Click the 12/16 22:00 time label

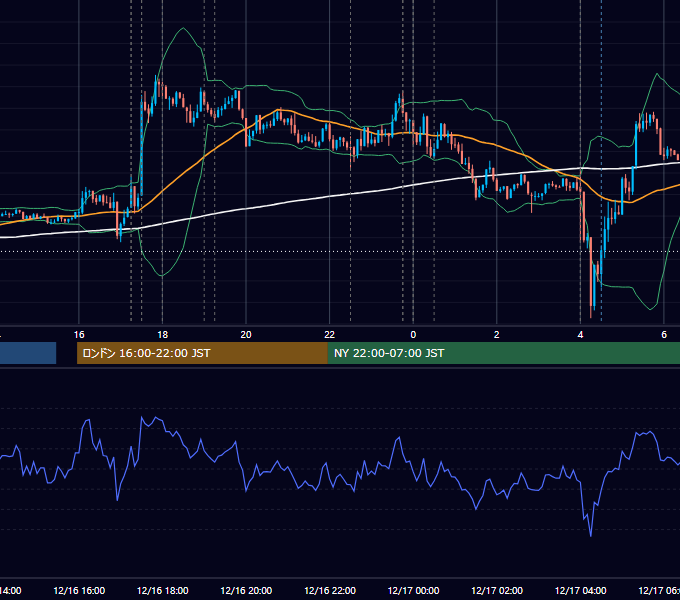[330, 590]
